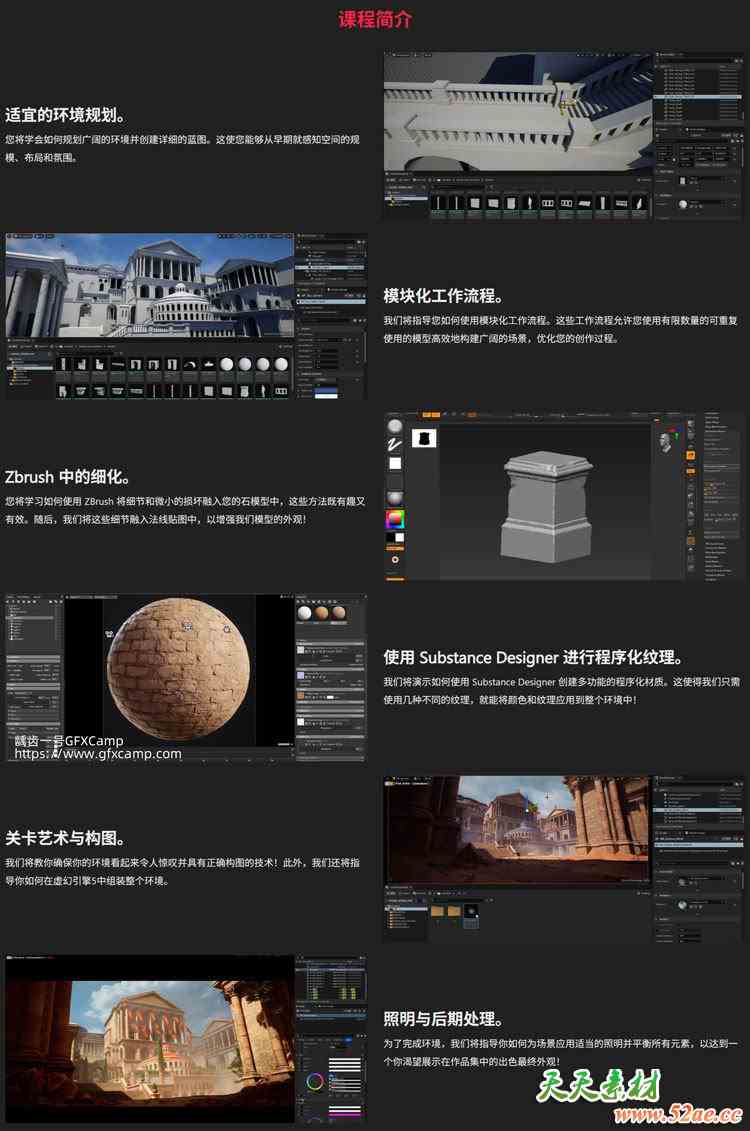Screen dimensions: 750x1131
Task: Click the paragraph beginning 您将学习如何使用 ZBrush
Action: point(185,510)
